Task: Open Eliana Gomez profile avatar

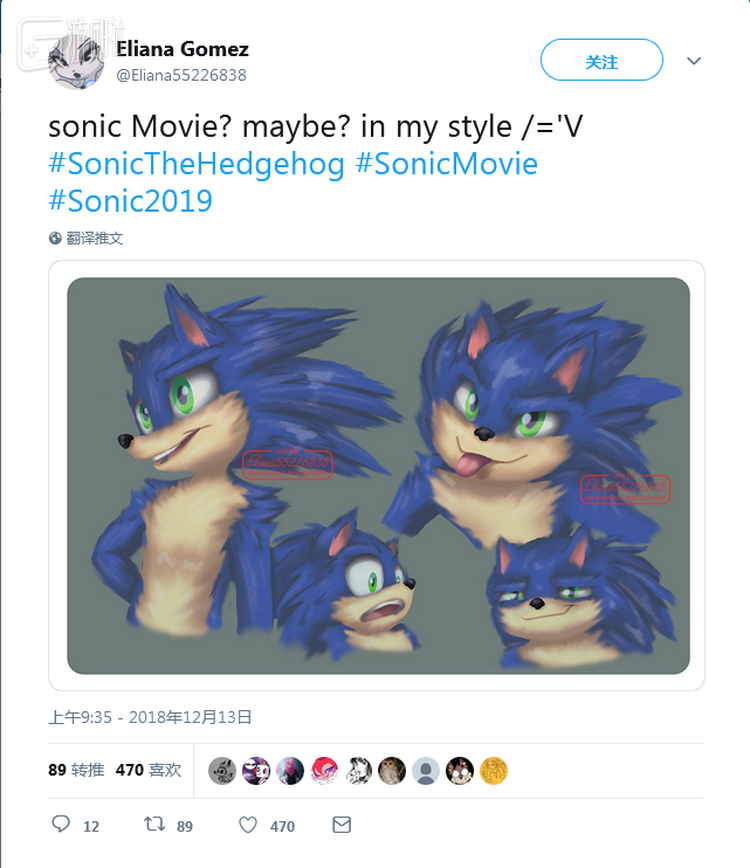Action: (x=77, y=59)
